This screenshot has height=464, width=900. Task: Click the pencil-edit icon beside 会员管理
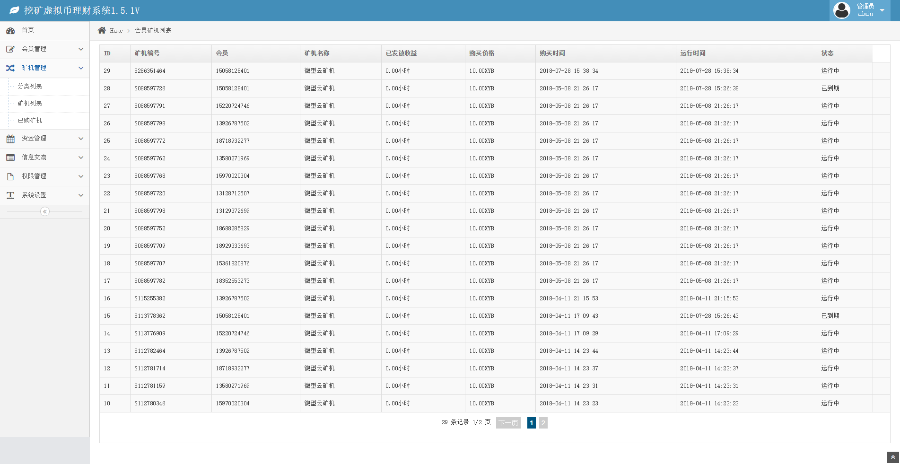[10, 49]
